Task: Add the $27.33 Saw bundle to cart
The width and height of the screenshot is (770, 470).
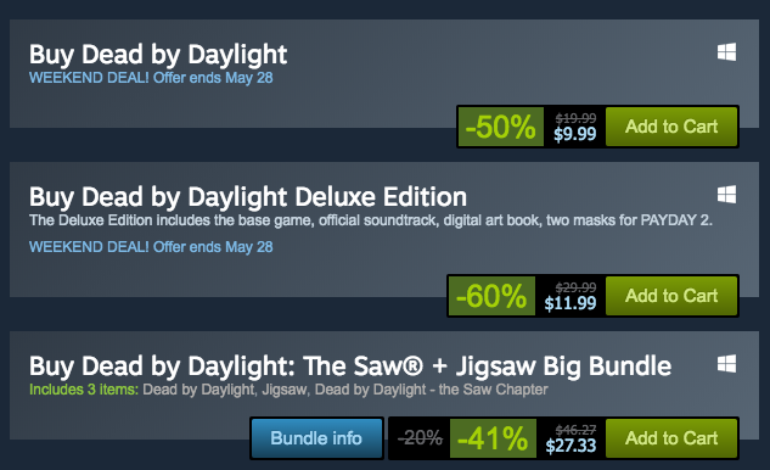Action: click(671, 439)
